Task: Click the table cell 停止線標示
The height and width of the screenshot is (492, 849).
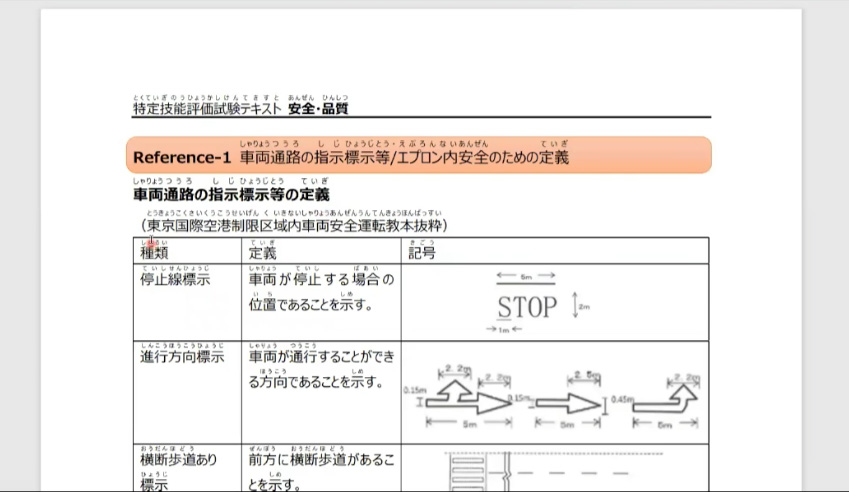Action: click(x=175, y=279)
